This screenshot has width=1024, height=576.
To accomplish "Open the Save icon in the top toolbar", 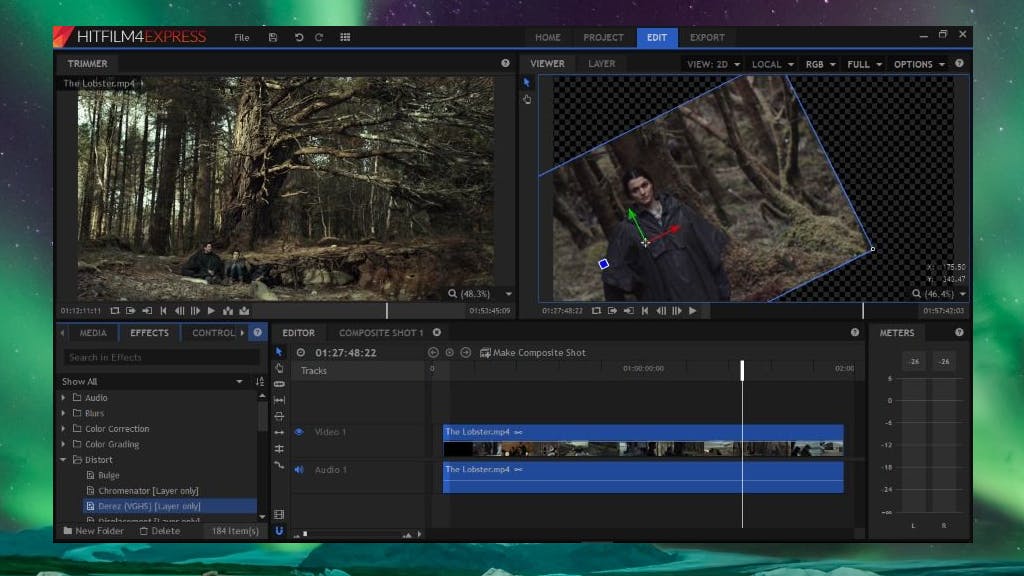I will [272, 37].
